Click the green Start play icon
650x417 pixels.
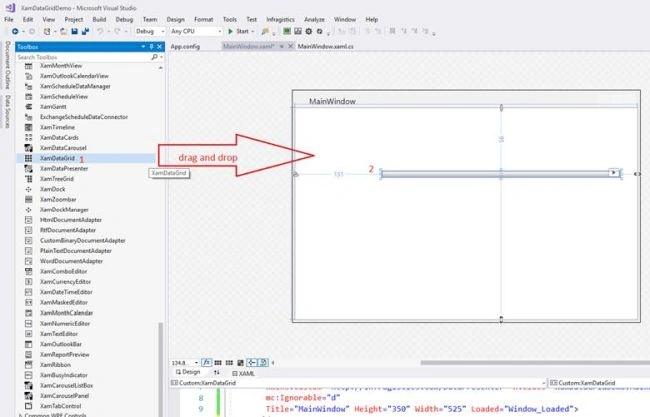tap(230, 31)
